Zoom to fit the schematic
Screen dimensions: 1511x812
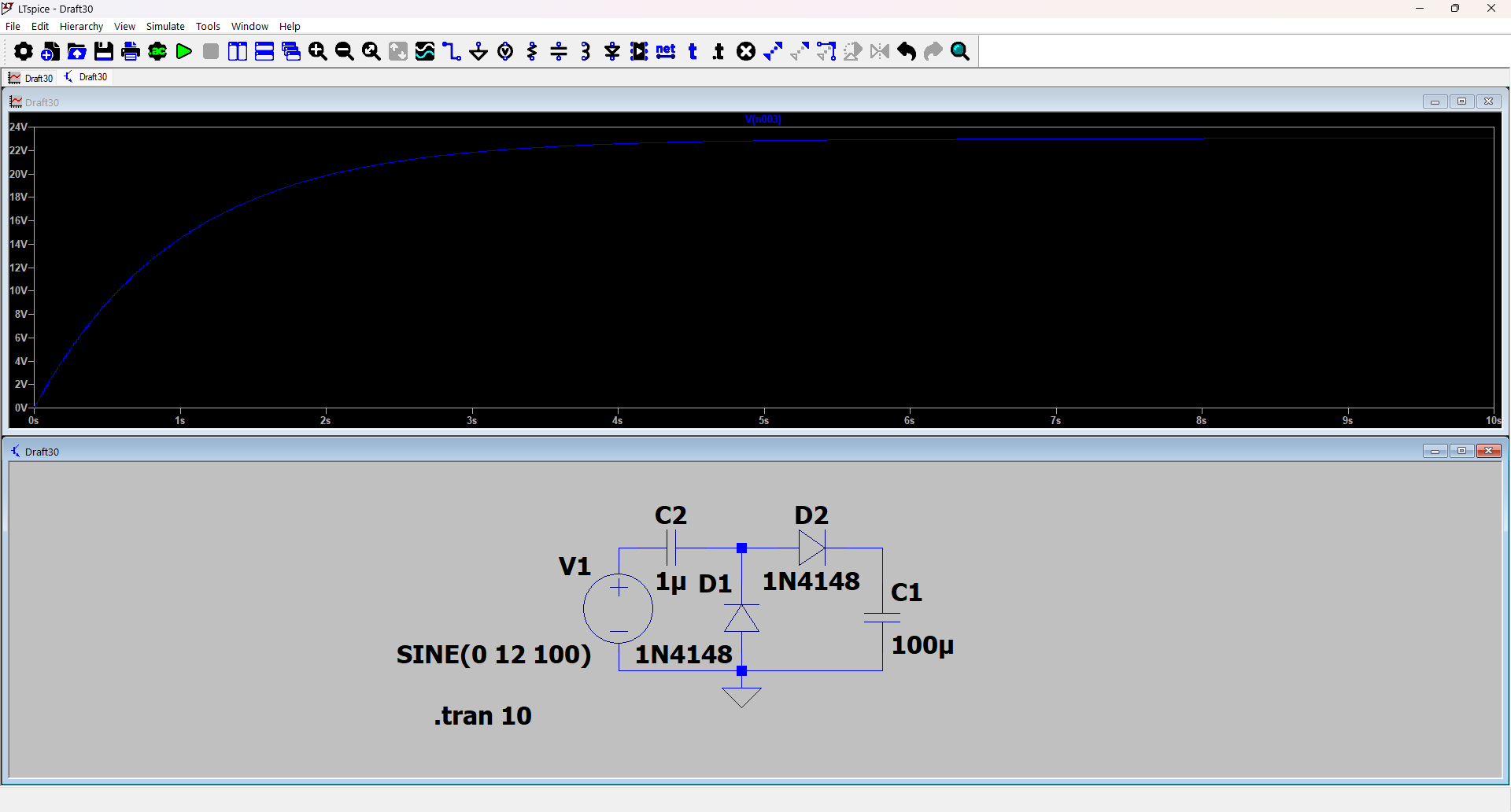(371, 52)
